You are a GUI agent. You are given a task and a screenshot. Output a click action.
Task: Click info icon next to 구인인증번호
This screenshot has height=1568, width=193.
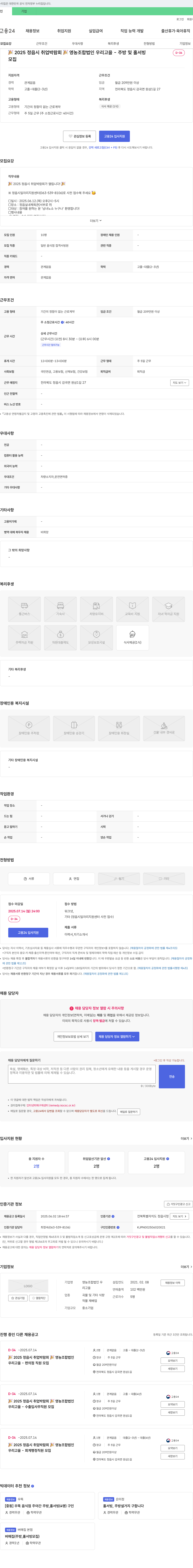click(x=118, y=1227)
